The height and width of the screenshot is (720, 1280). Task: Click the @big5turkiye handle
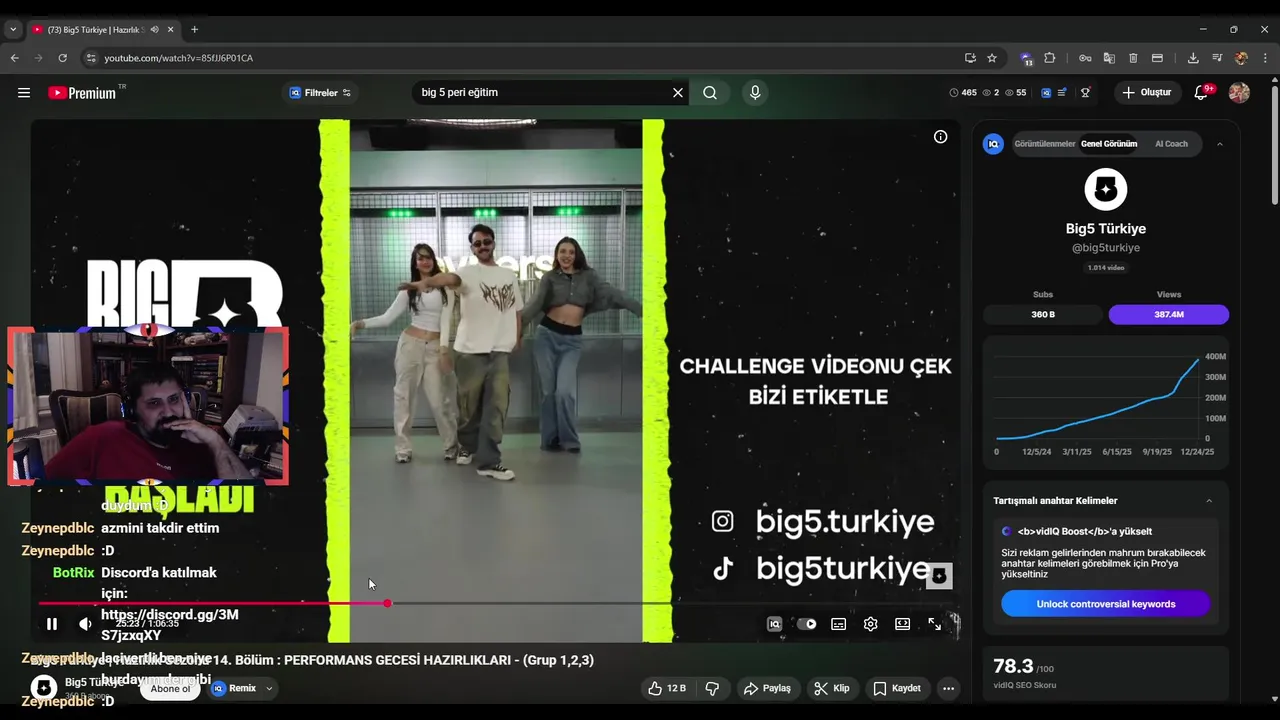click(1105, 248)
